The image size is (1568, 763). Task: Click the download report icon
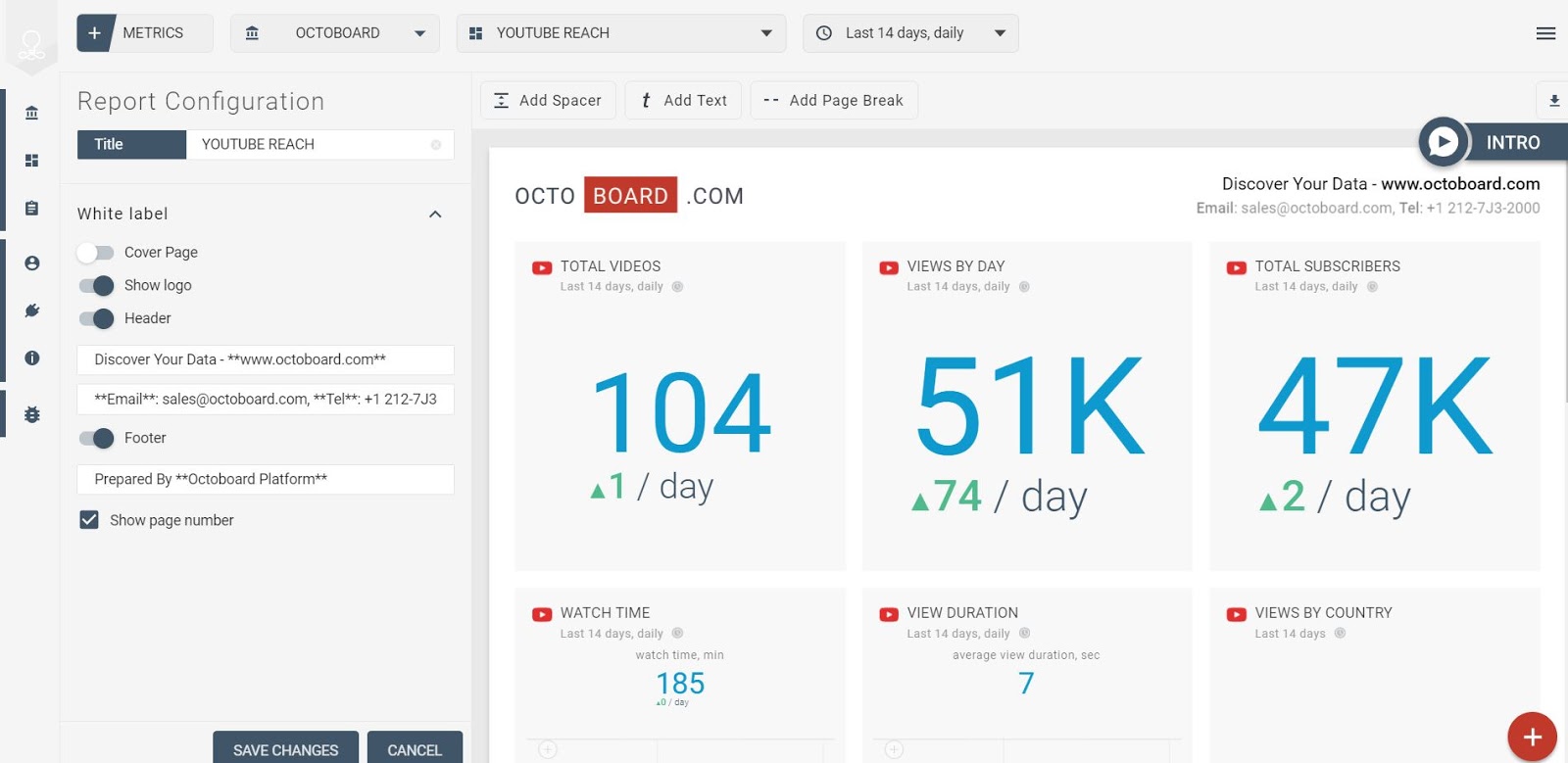pyautogui.click(x=1553, y=100)
